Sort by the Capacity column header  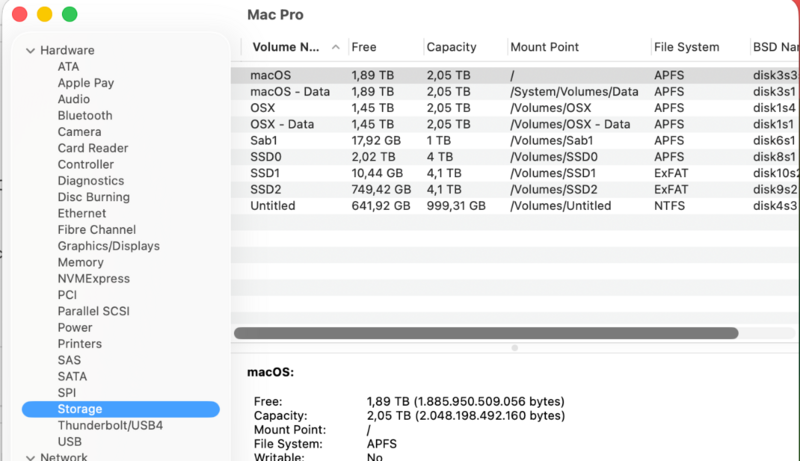click(x=451, y=47)
